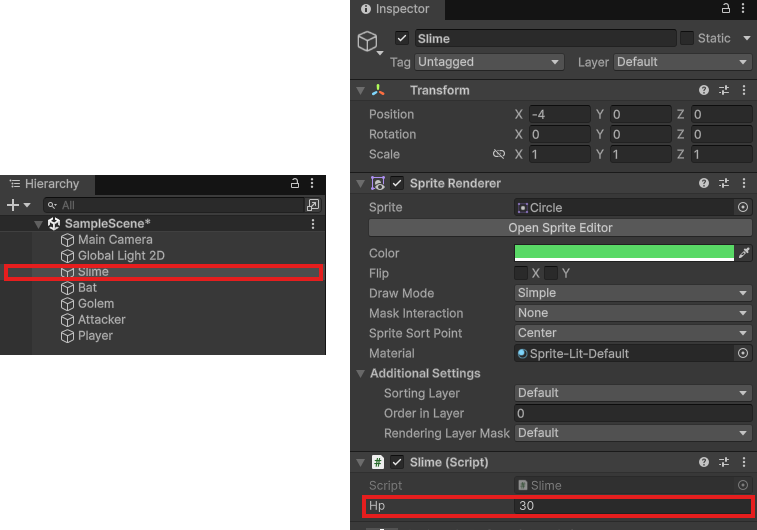The width and height of the screenshot is (757, 530).
Task: Collapse the Additional Settings foldout
Action: [x=360, y=374]
